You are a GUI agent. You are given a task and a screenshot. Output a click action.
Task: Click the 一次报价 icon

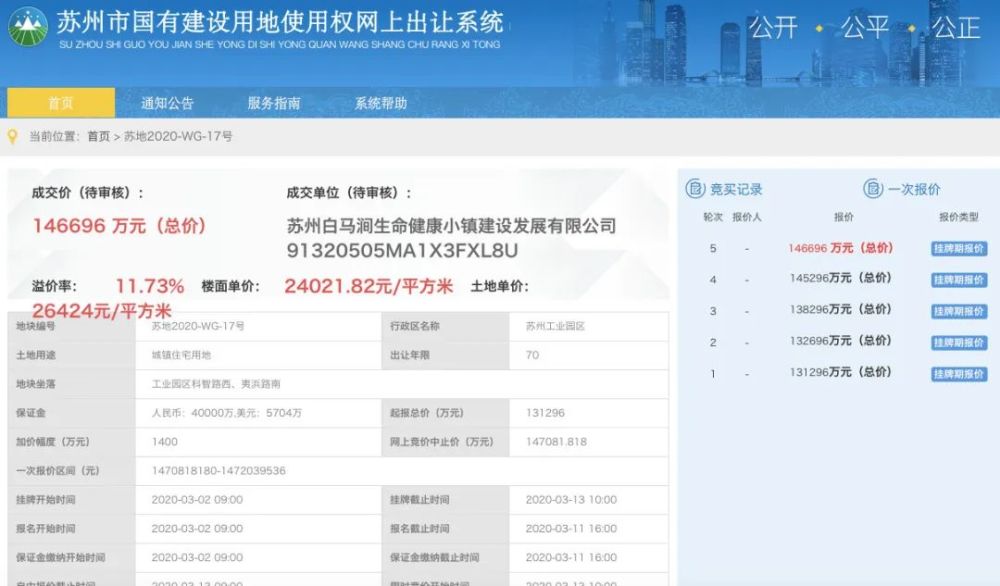873,189
